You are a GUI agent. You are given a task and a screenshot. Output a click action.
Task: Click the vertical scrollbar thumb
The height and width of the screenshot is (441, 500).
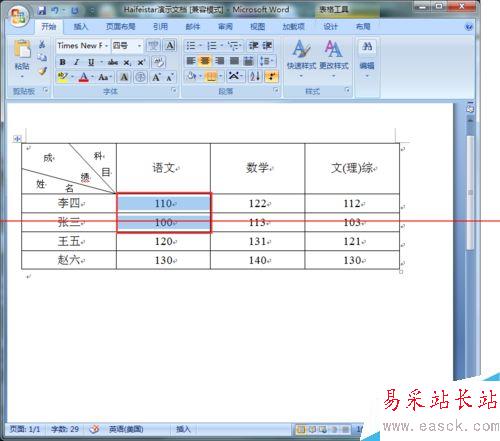point(470,192)
